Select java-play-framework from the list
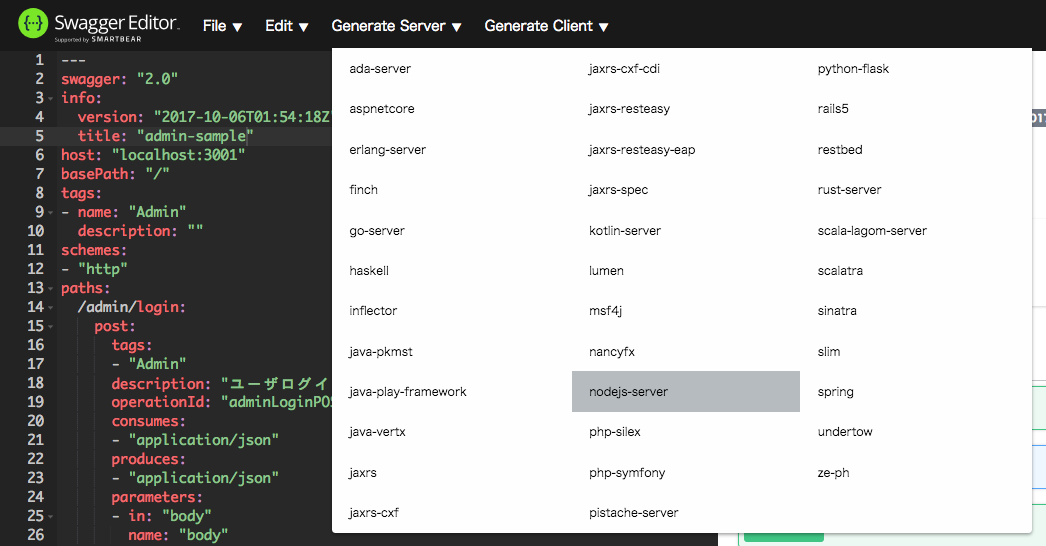This screenshot has height=546, width=1046. tap(408, 392)
